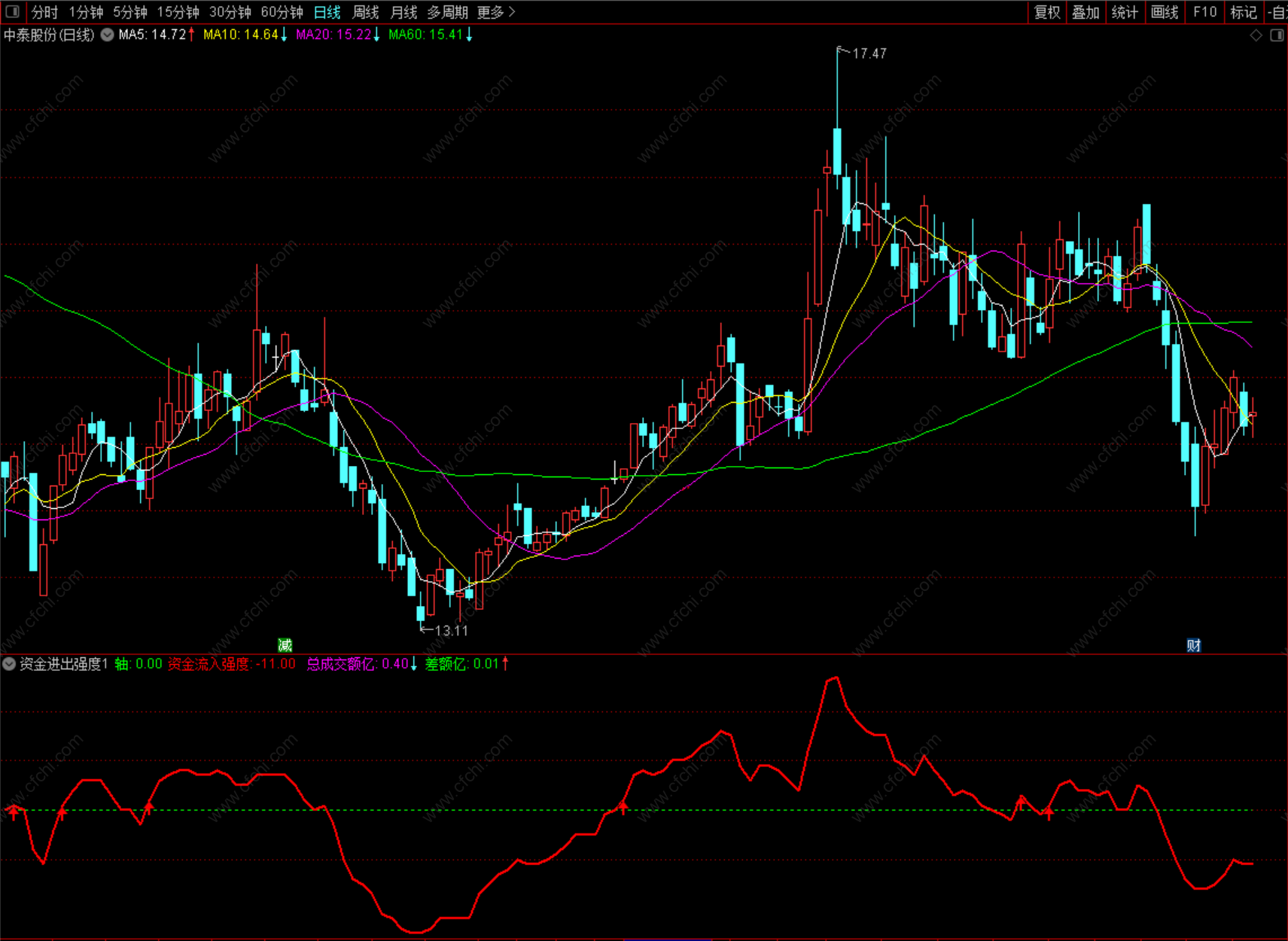The width and height of the screenshot is (1288, 941).
Task: Switch to the 周线 weekly tab
Action: pos(366,12)
